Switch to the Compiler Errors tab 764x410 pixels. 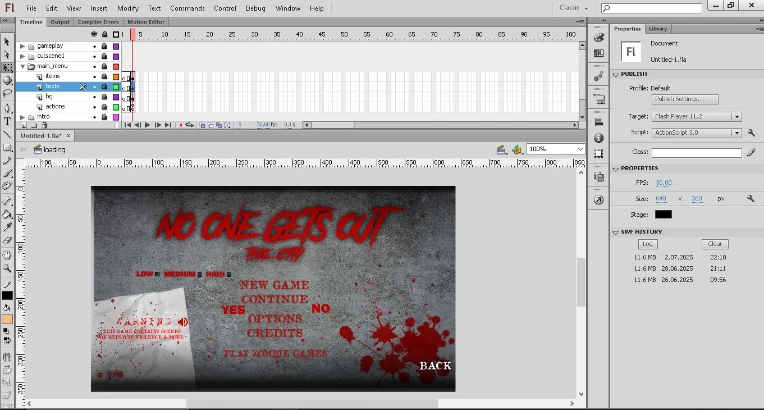[98, 22]
